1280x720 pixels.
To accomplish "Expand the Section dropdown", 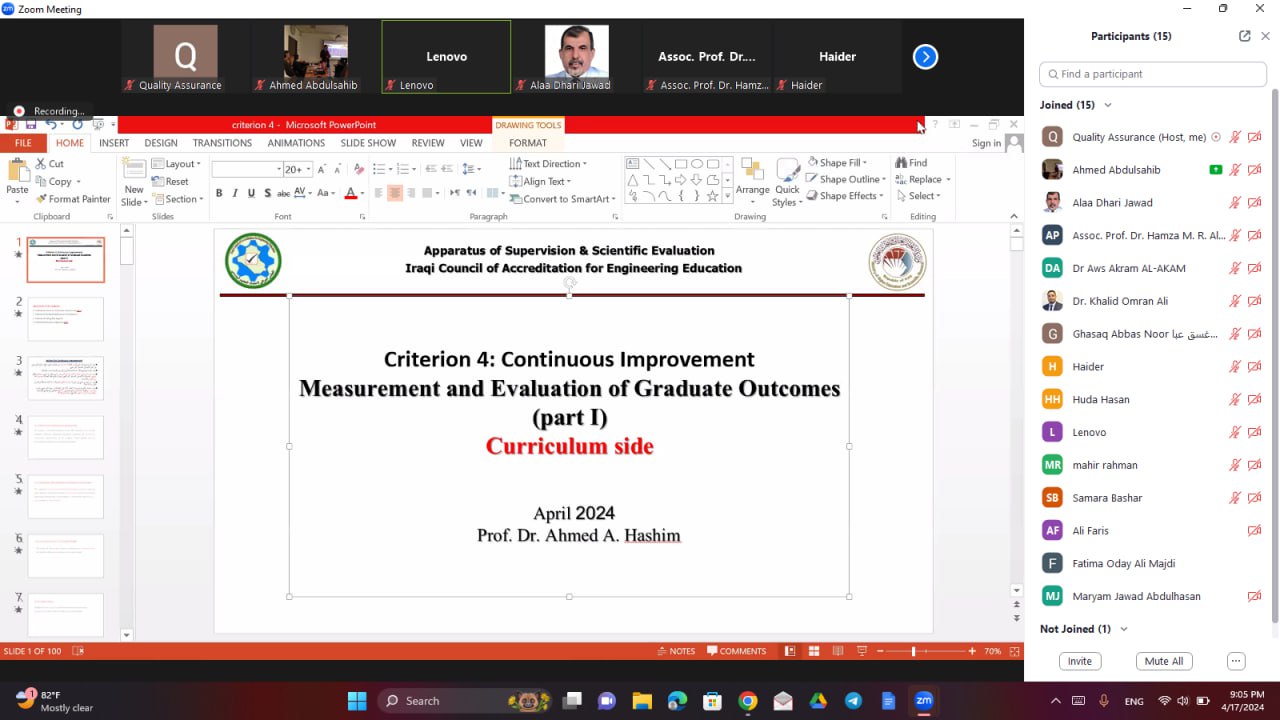I will tap(177, 199).
